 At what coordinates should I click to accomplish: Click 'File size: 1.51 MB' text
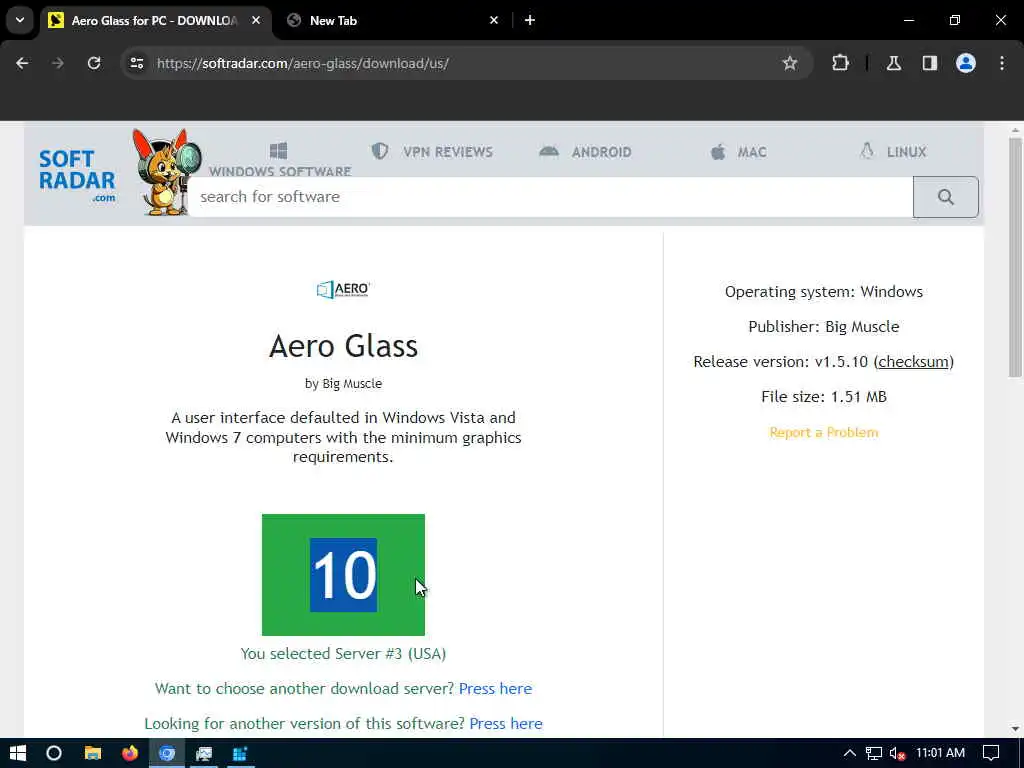click(824, 396)
